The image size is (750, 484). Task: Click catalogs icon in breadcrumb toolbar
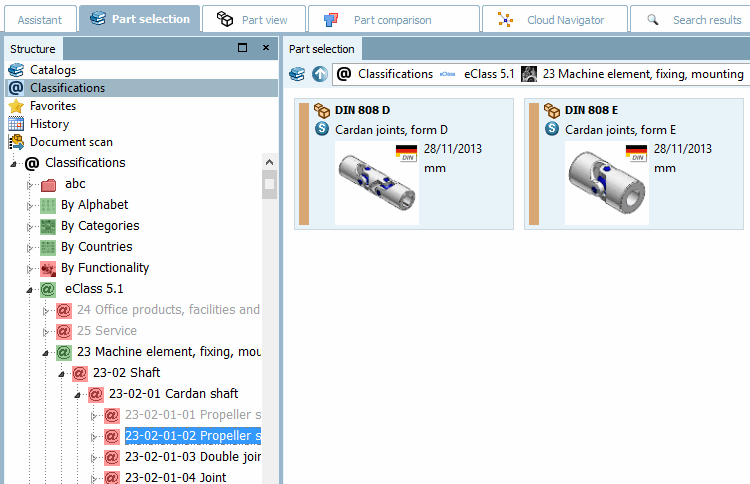(297, 74)
